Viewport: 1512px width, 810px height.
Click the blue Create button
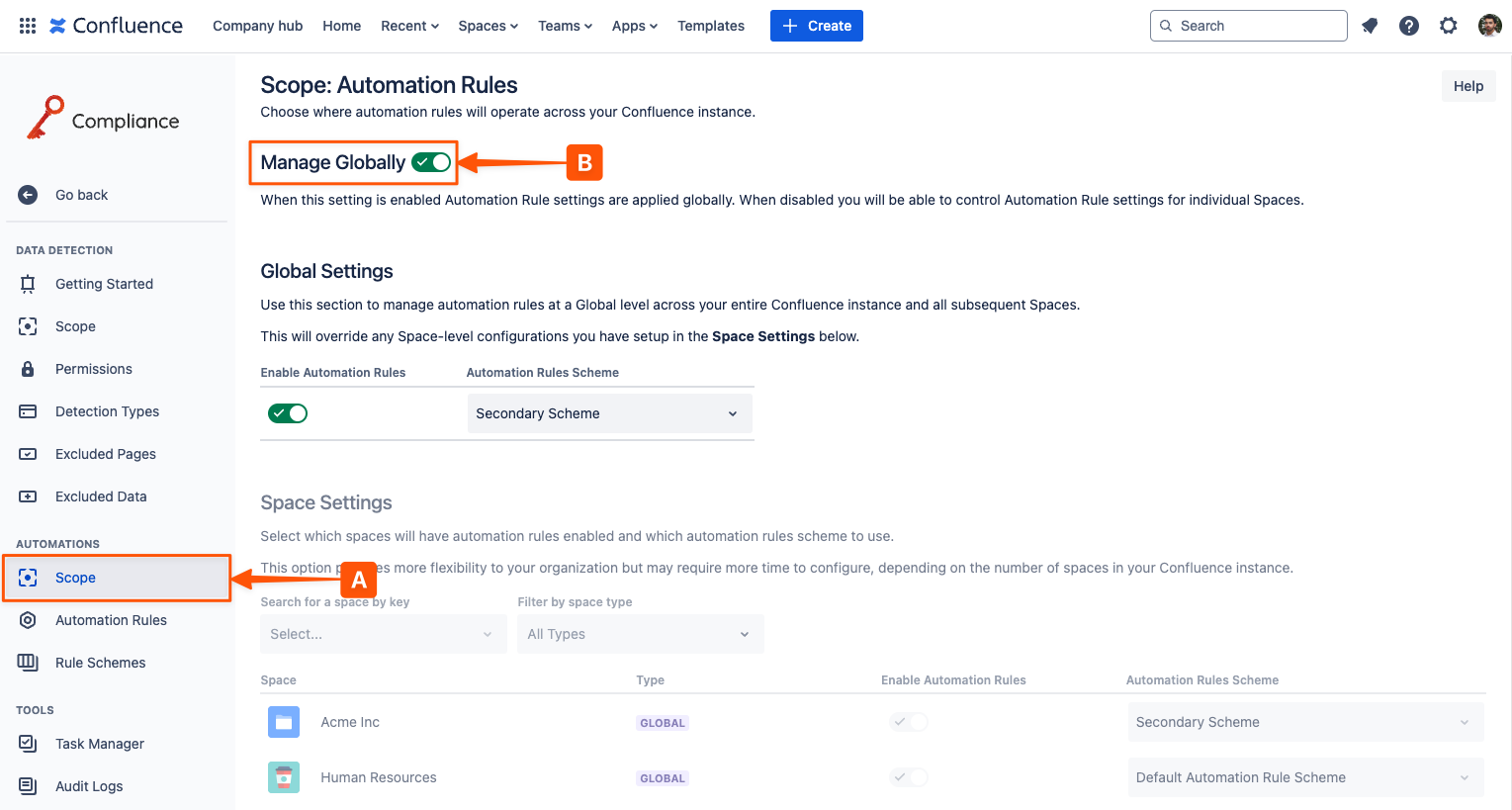pos(817,26)
